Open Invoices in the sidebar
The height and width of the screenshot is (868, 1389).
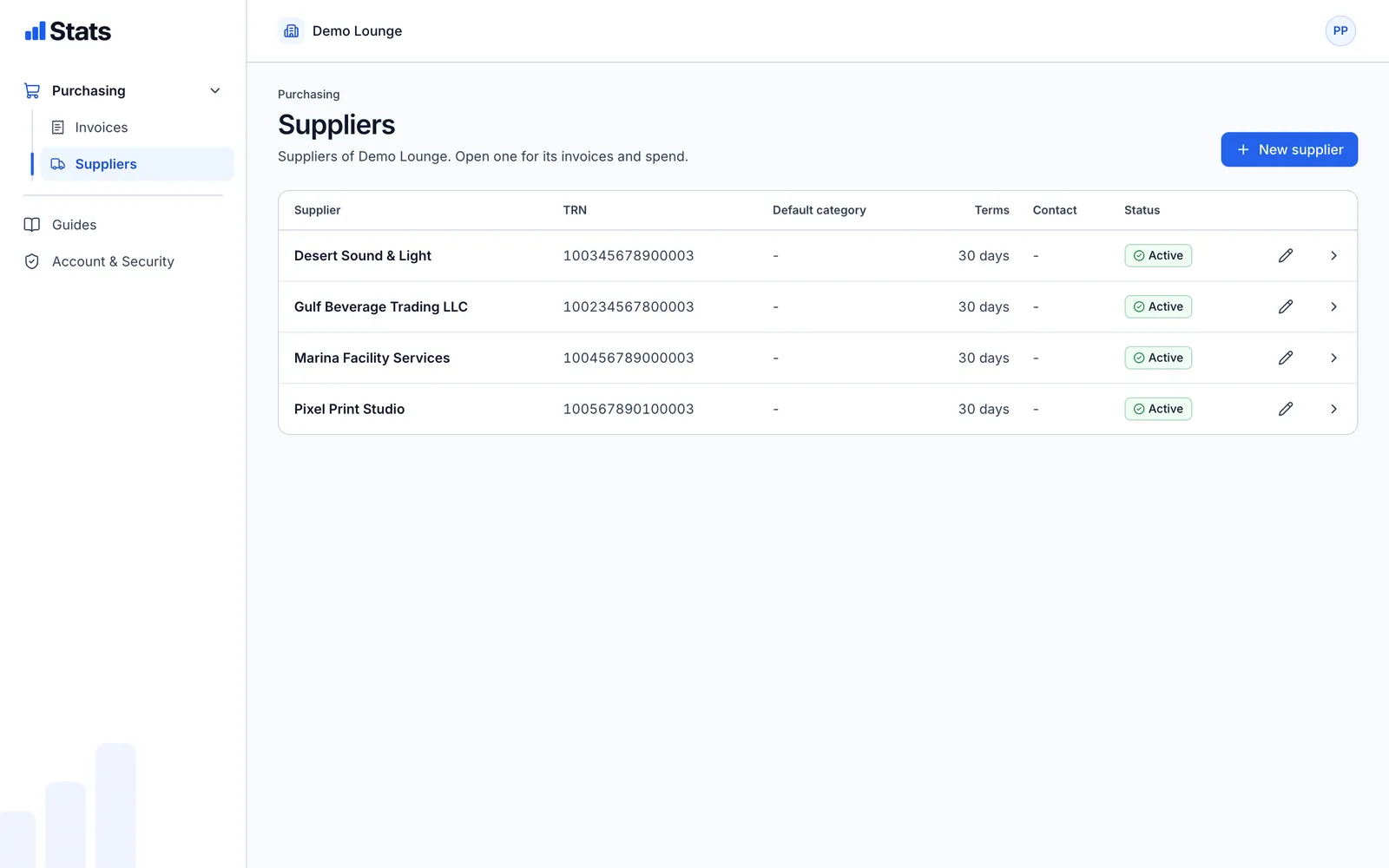[137, 128]
